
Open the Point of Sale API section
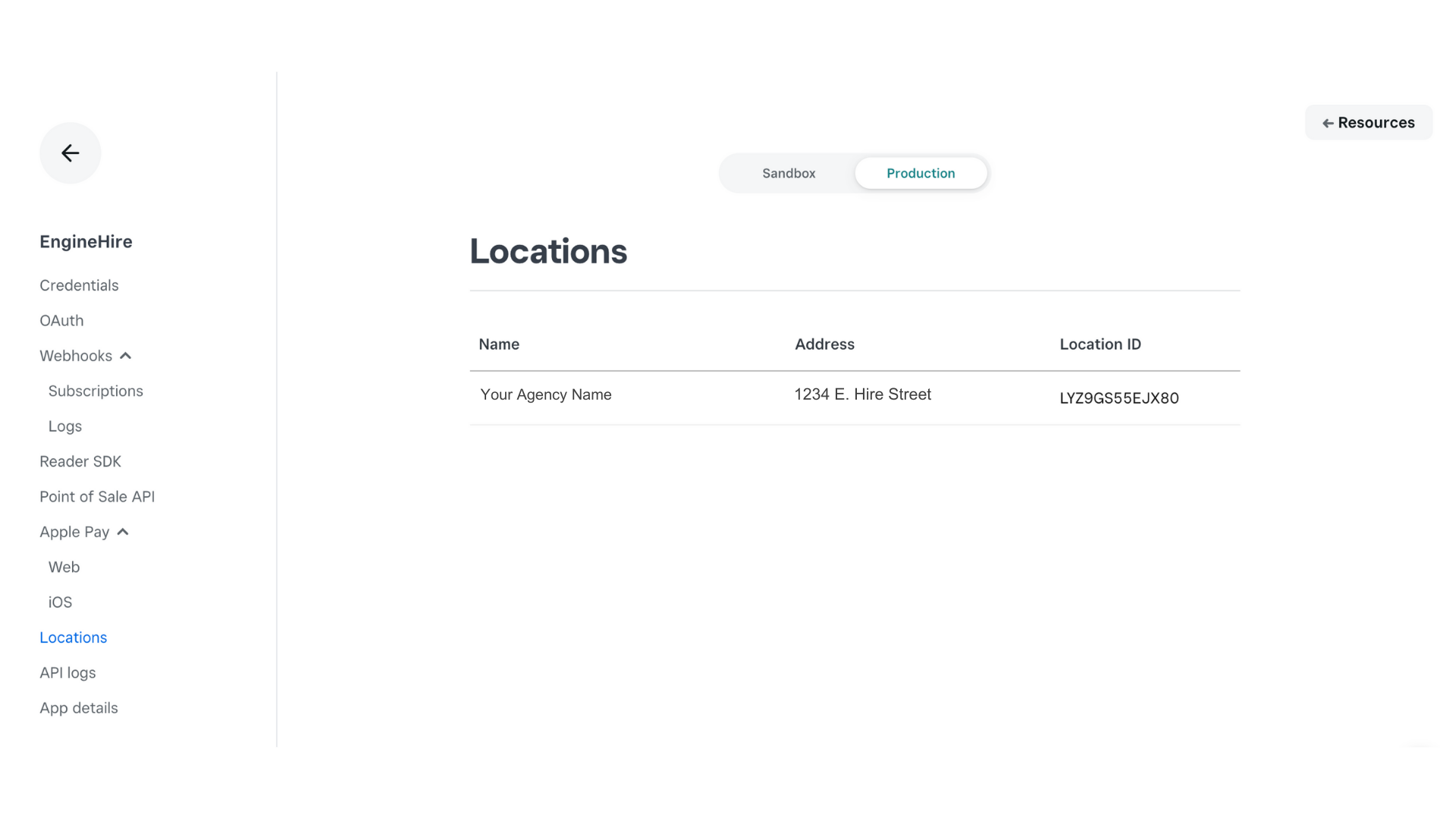pos(97,496)
